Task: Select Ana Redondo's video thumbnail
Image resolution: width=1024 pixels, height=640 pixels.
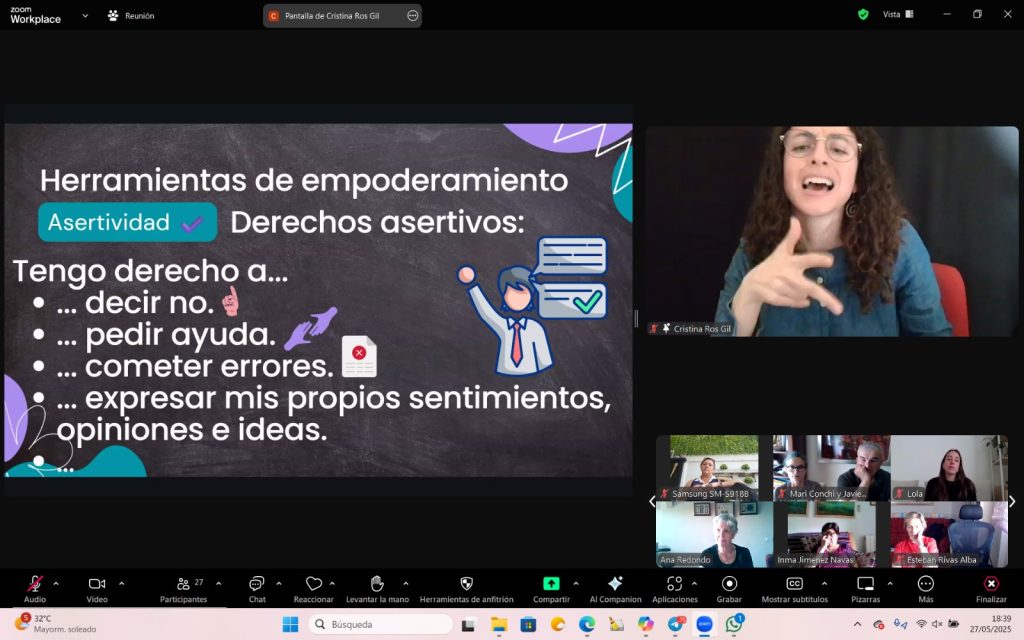Action: [714, 534]
